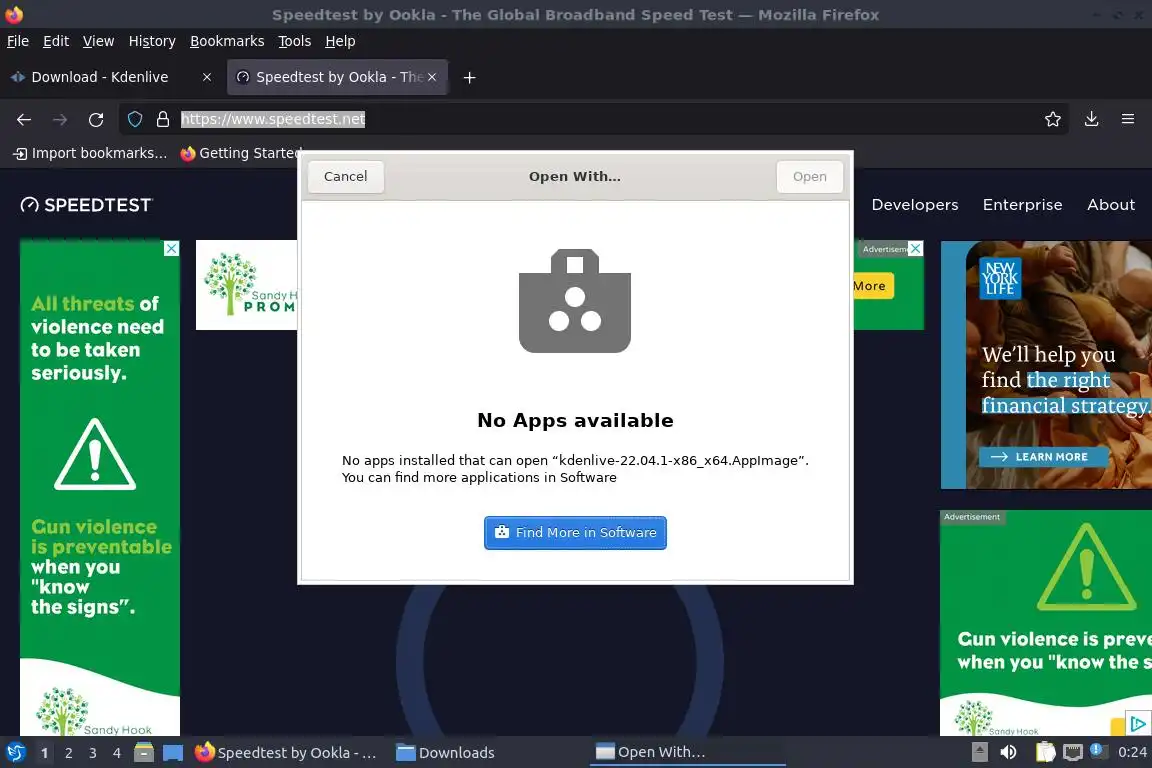1152x768 pixels.
Task: Activate Speedtest by Ookla taskbar window
Action: coord(289,752)
